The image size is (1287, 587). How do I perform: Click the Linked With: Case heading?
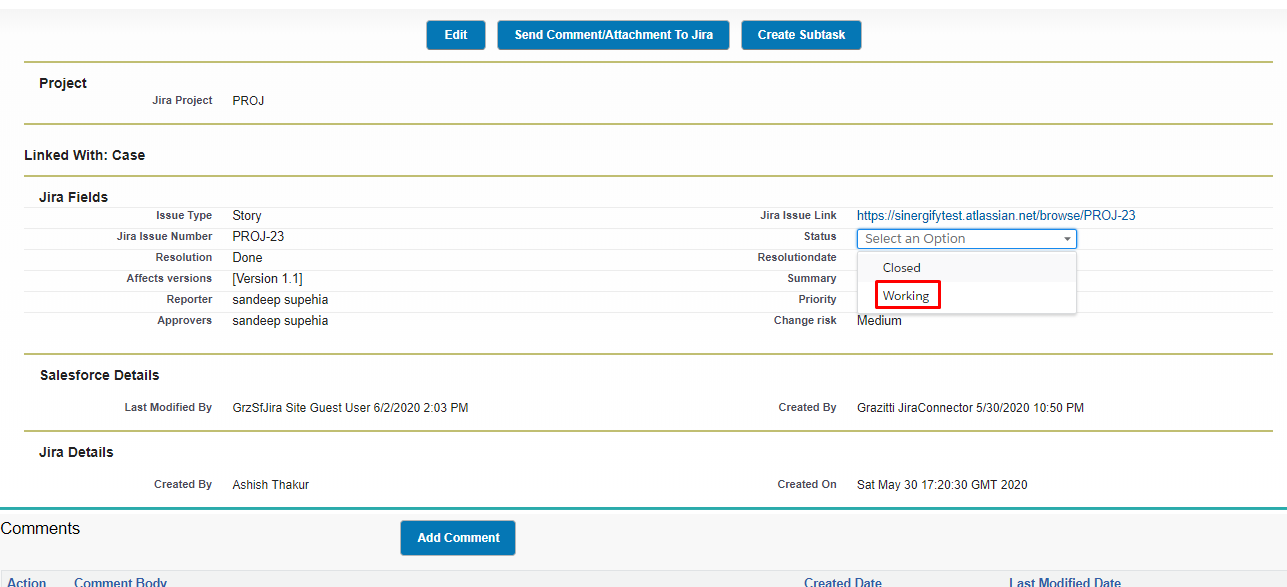click(x=85, y=155)
